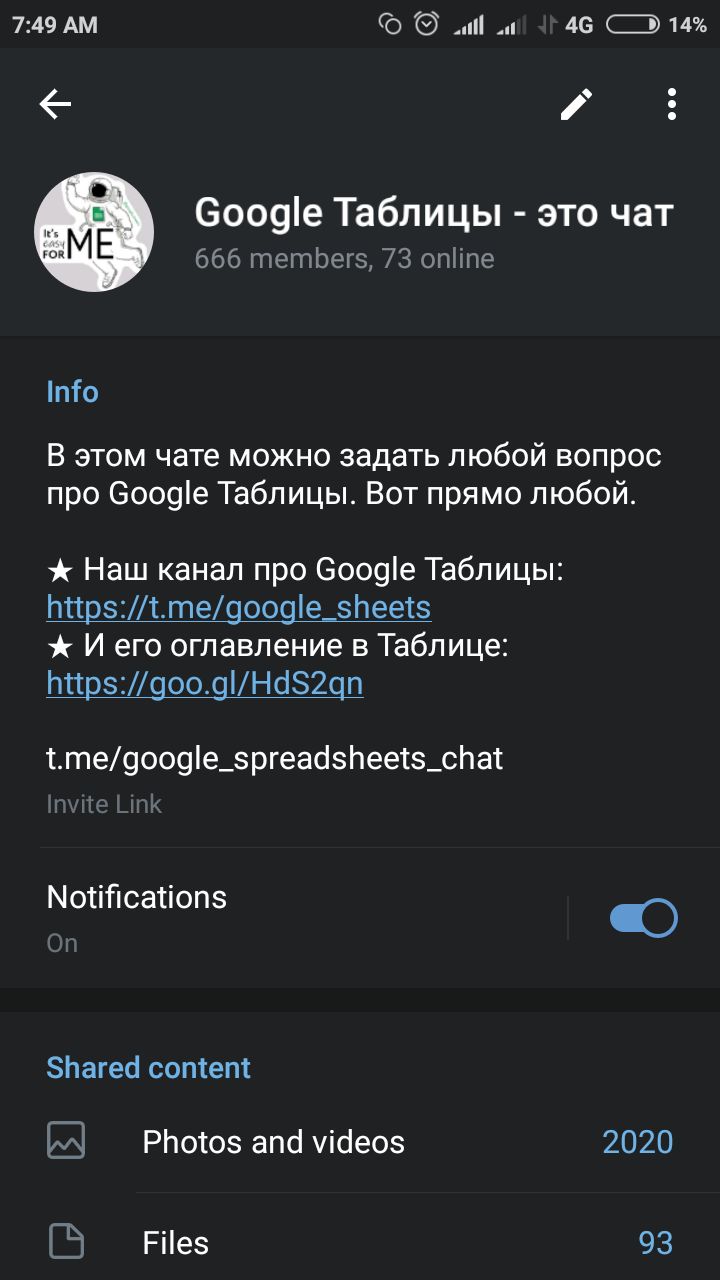Tap the Files document icon
720x1280 pixels.
click(x=66, y=1242)
